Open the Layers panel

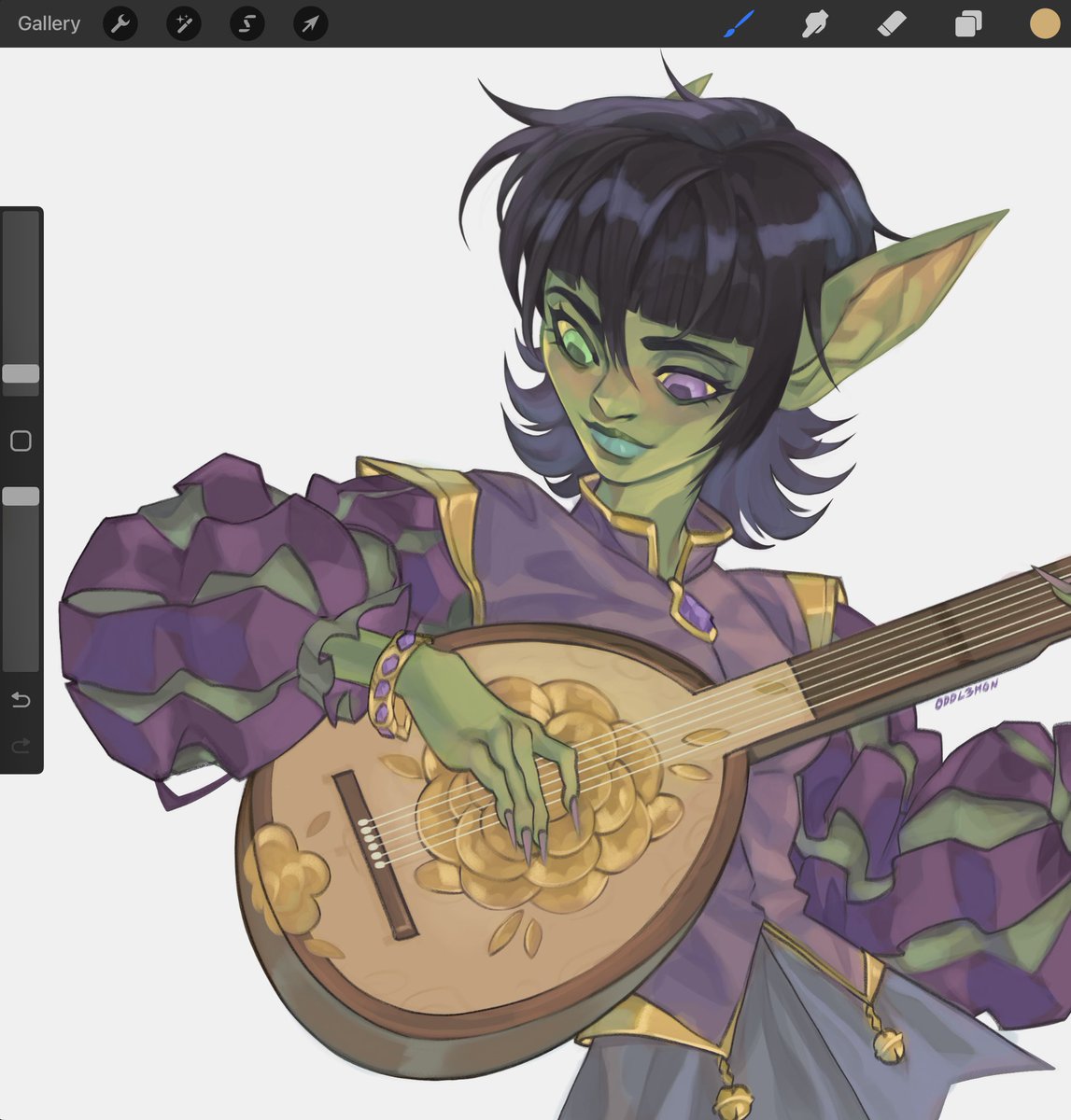click(968, 23)
